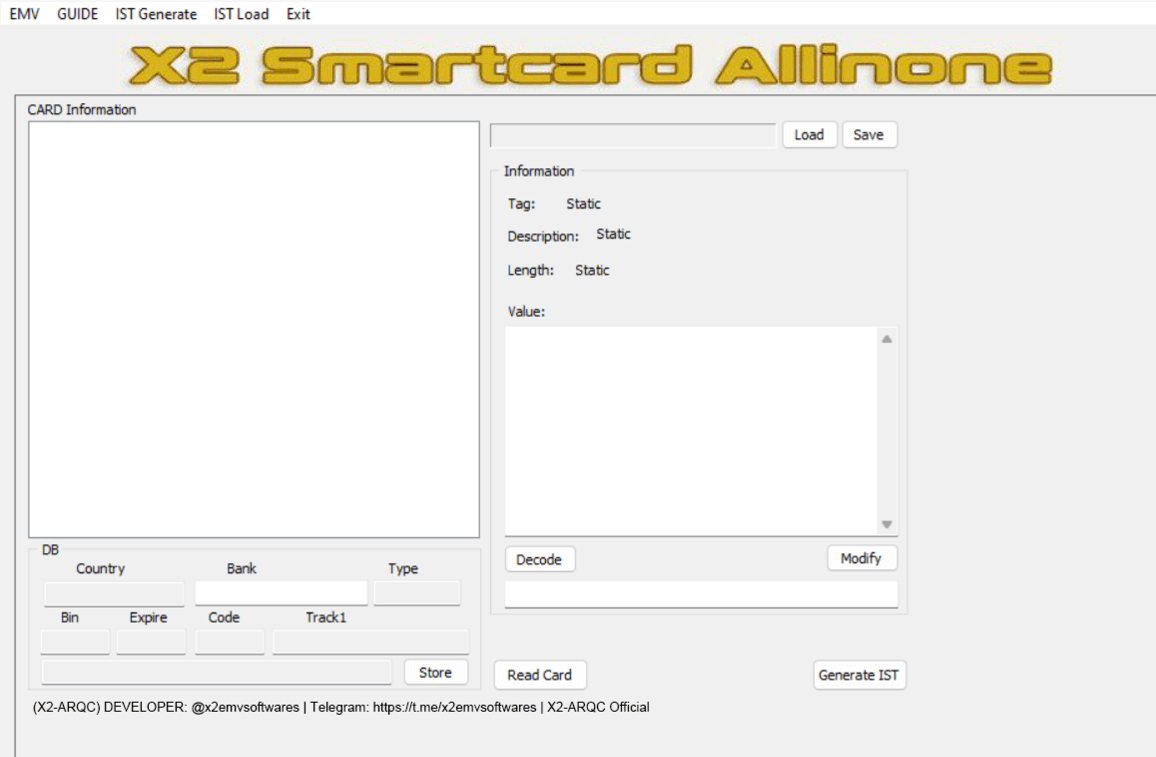Screen dimensions: 1156x757
Task: Focus the file path field beside Load
Action: [633, 136]
